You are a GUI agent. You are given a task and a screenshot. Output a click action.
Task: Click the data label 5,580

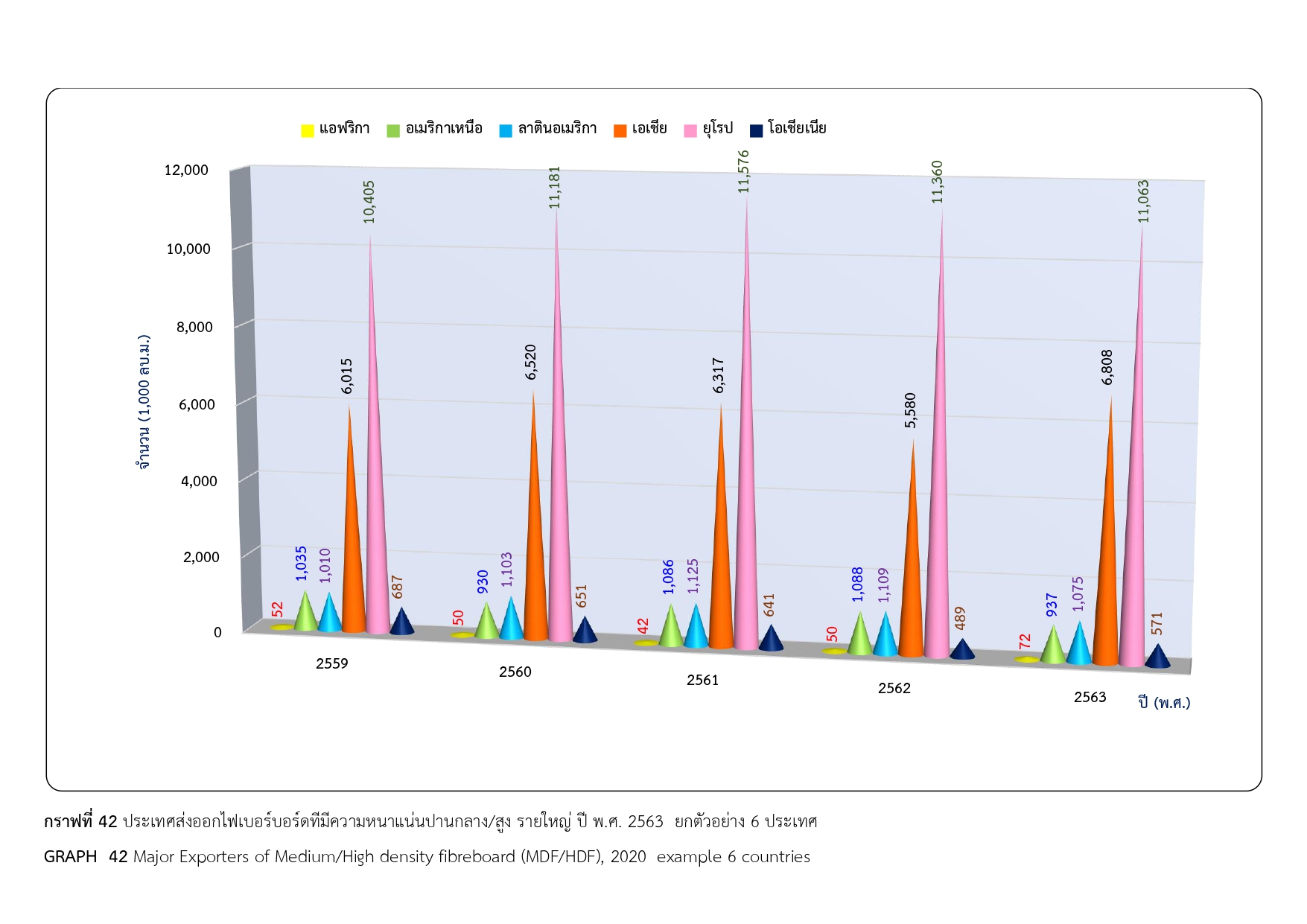[911, 410]
